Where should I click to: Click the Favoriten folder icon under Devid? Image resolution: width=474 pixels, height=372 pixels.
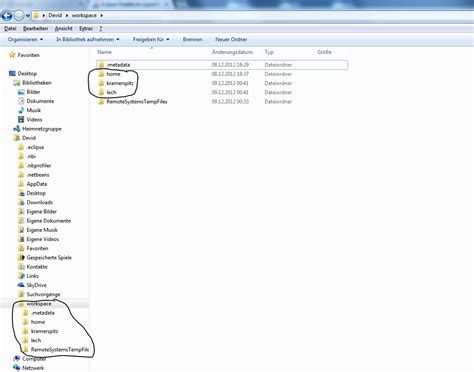[21, 248]
